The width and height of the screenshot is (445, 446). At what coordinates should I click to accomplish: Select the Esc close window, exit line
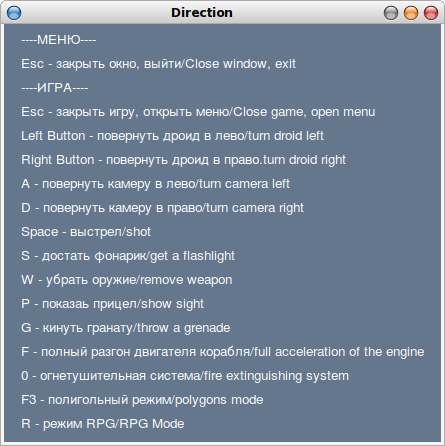click(158, 64)
